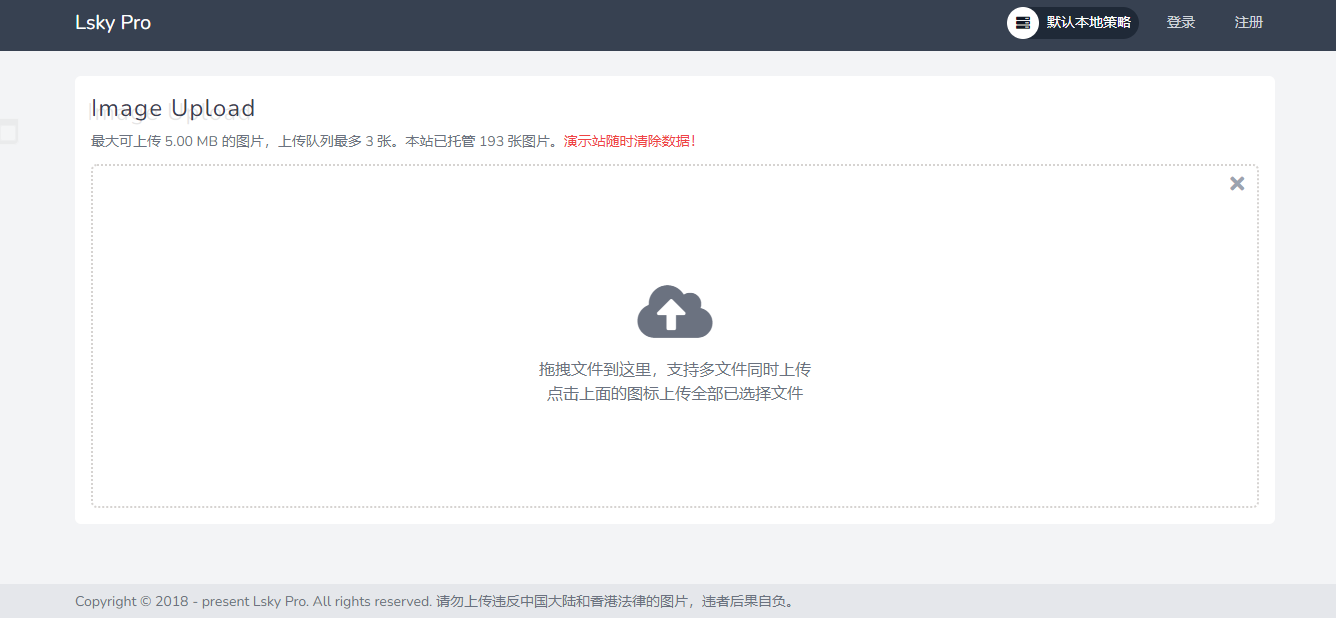Open the 默认本地策略 strategy dropdown

click(1088, 23)
